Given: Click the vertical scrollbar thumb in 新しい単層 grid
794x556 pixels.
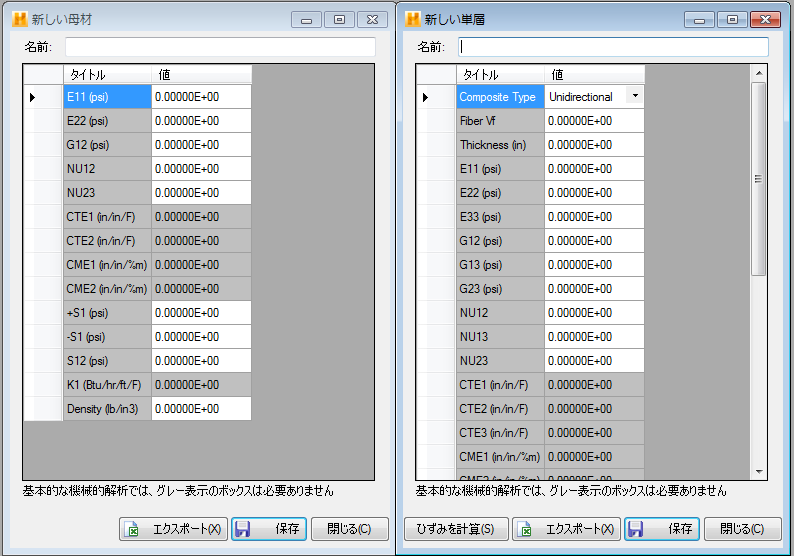Looking at the screenshot, I should click(x=759, y=179).
